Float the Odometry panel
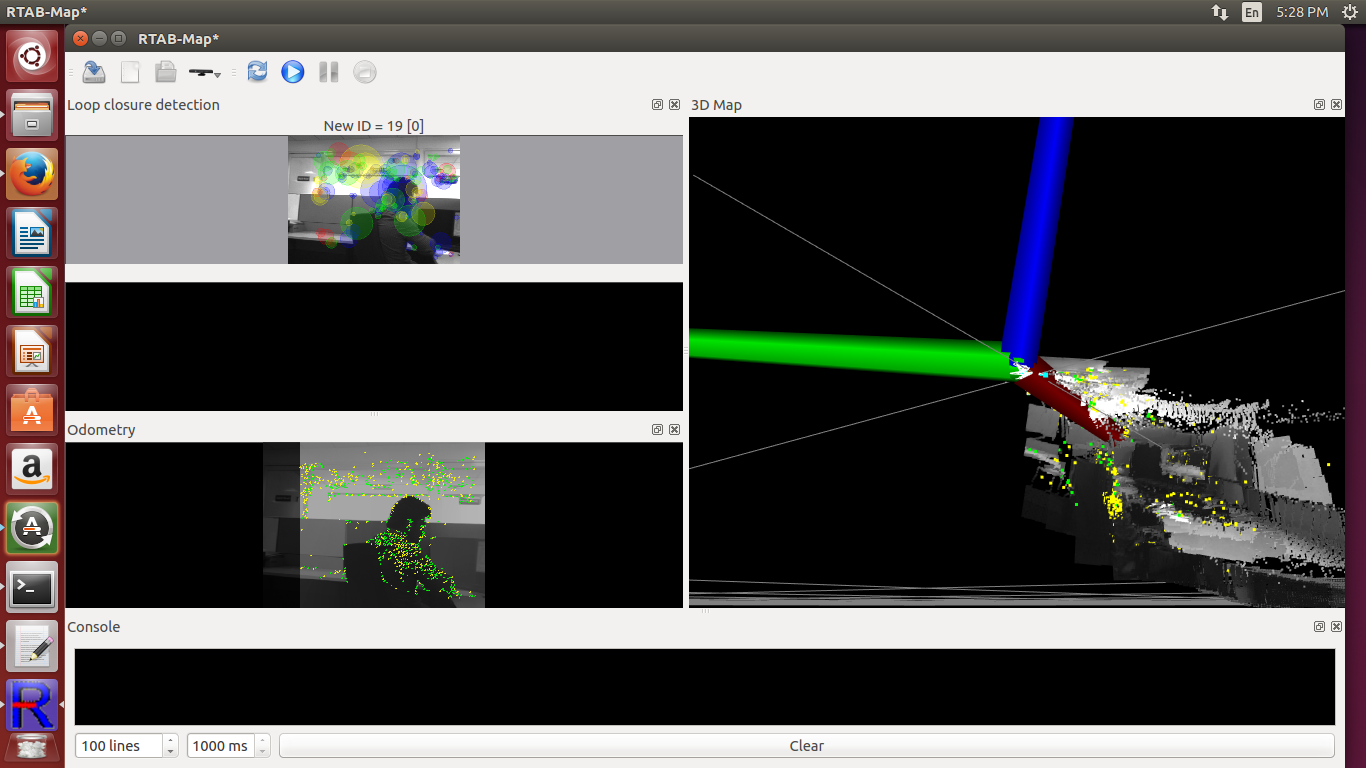 (657, 430)
